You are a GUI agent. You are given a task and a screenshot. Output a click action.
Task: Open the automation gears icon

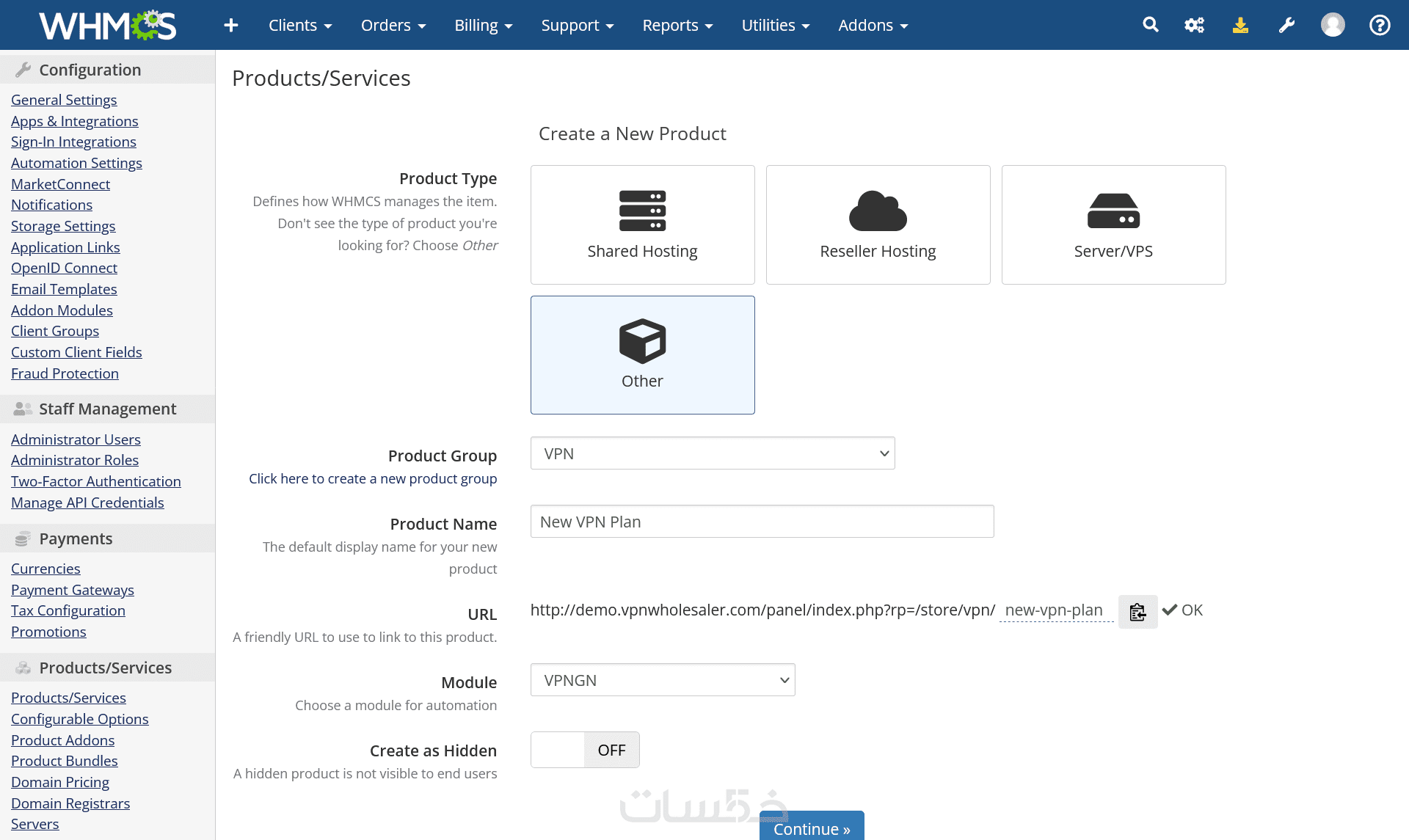coord(1194,25)
